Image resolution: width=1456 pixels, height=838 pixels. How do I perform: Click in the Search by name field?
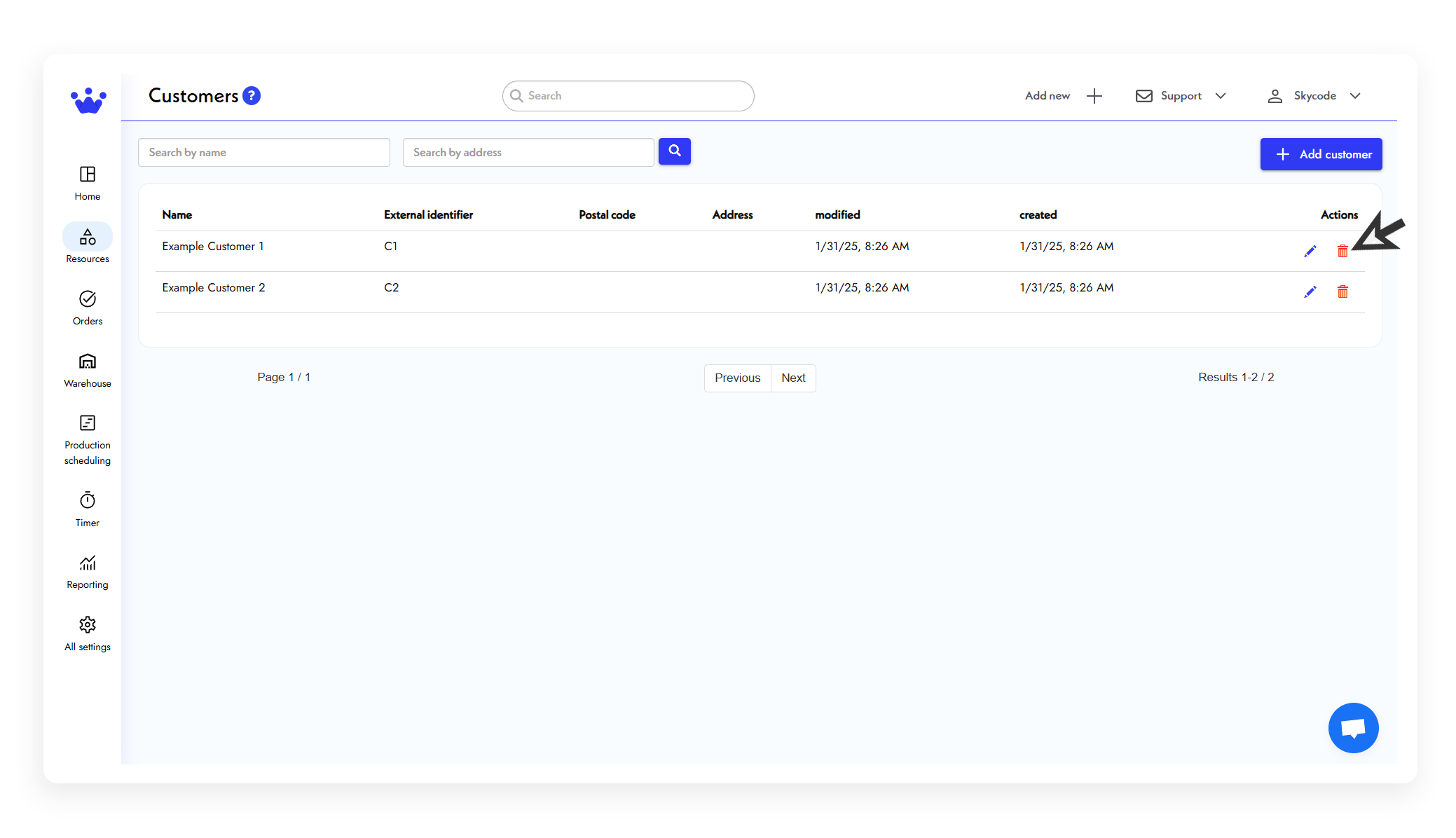pos(264,152)
